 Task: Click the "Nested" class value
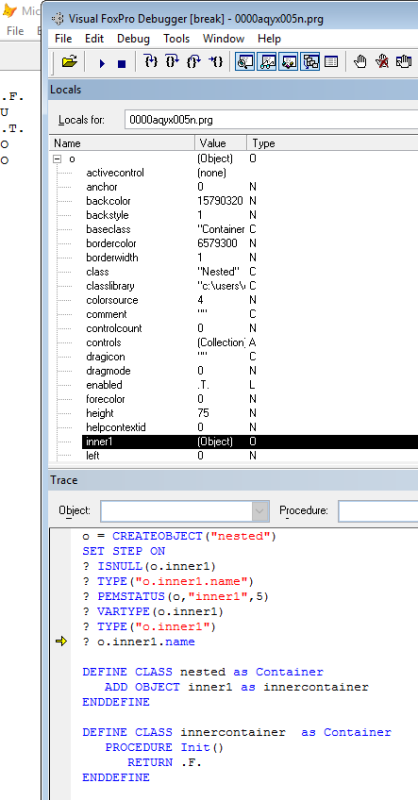click(218, 272)
